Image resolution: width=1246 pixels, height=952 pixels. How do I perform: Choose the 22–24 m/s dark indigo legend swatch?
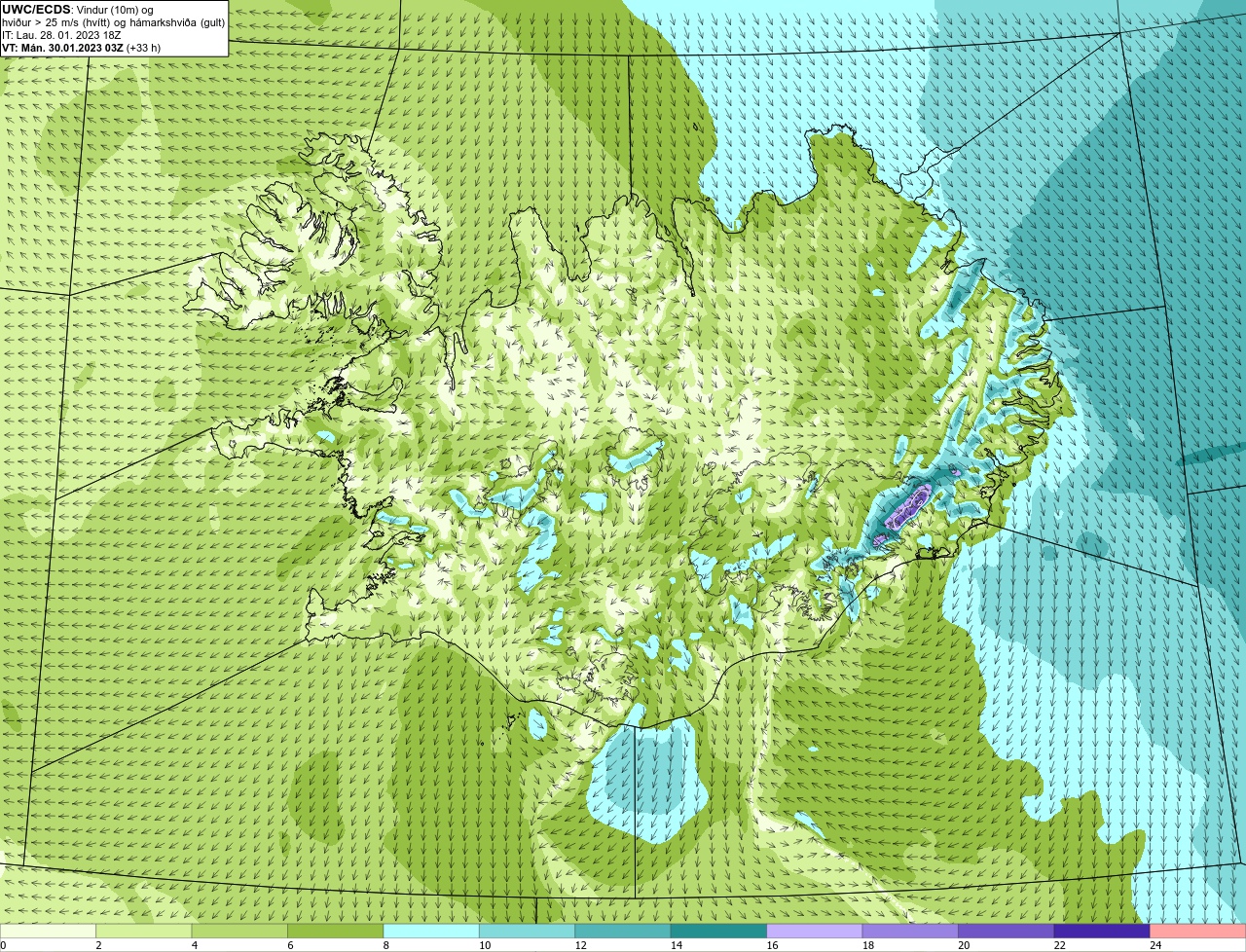click(1102, 931)
